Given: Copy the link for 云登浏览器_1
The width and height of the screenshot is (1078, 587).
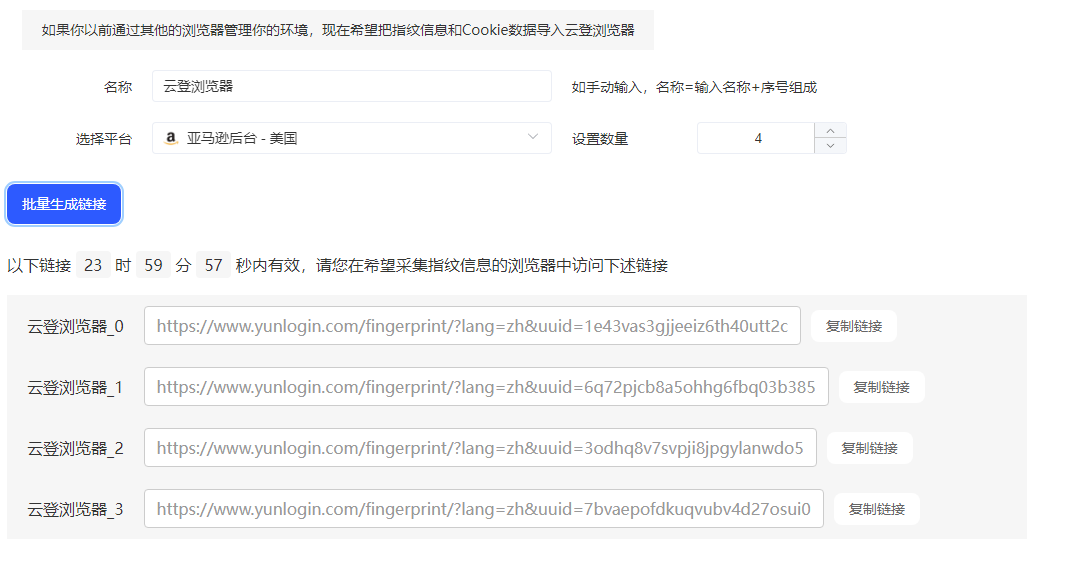Looking at the screenshot, I should [881, 386].
